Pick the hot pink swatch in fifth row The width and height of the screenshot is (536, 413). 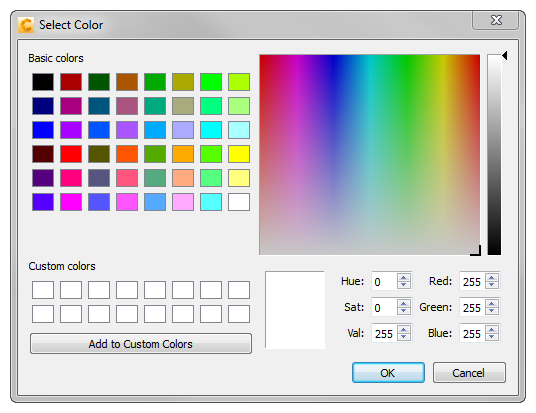click(71, 178)
